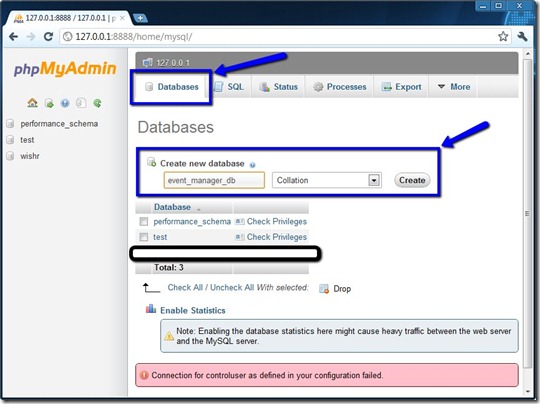
Task: Bookmark page with the star icon
Action: (503, 37)
